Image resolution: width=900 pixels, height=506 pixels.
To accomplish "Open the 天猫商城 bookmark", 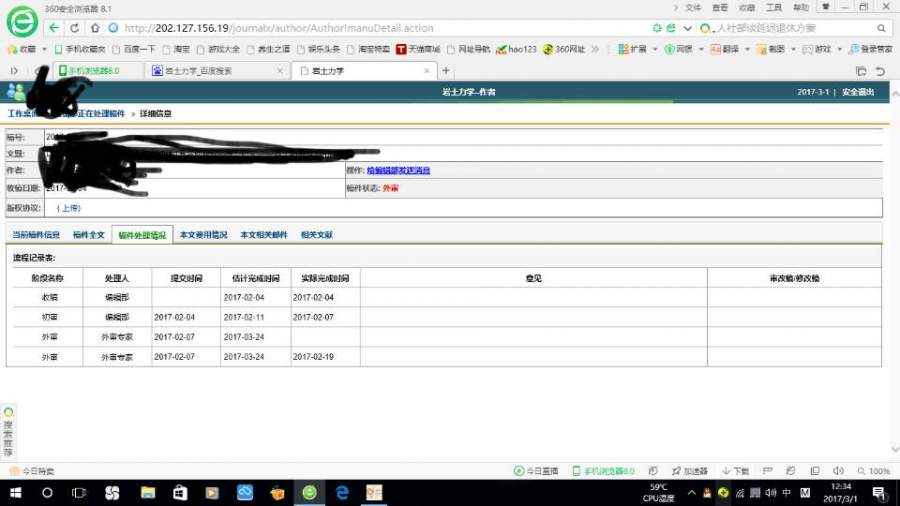I will click(x=418, y=49).
